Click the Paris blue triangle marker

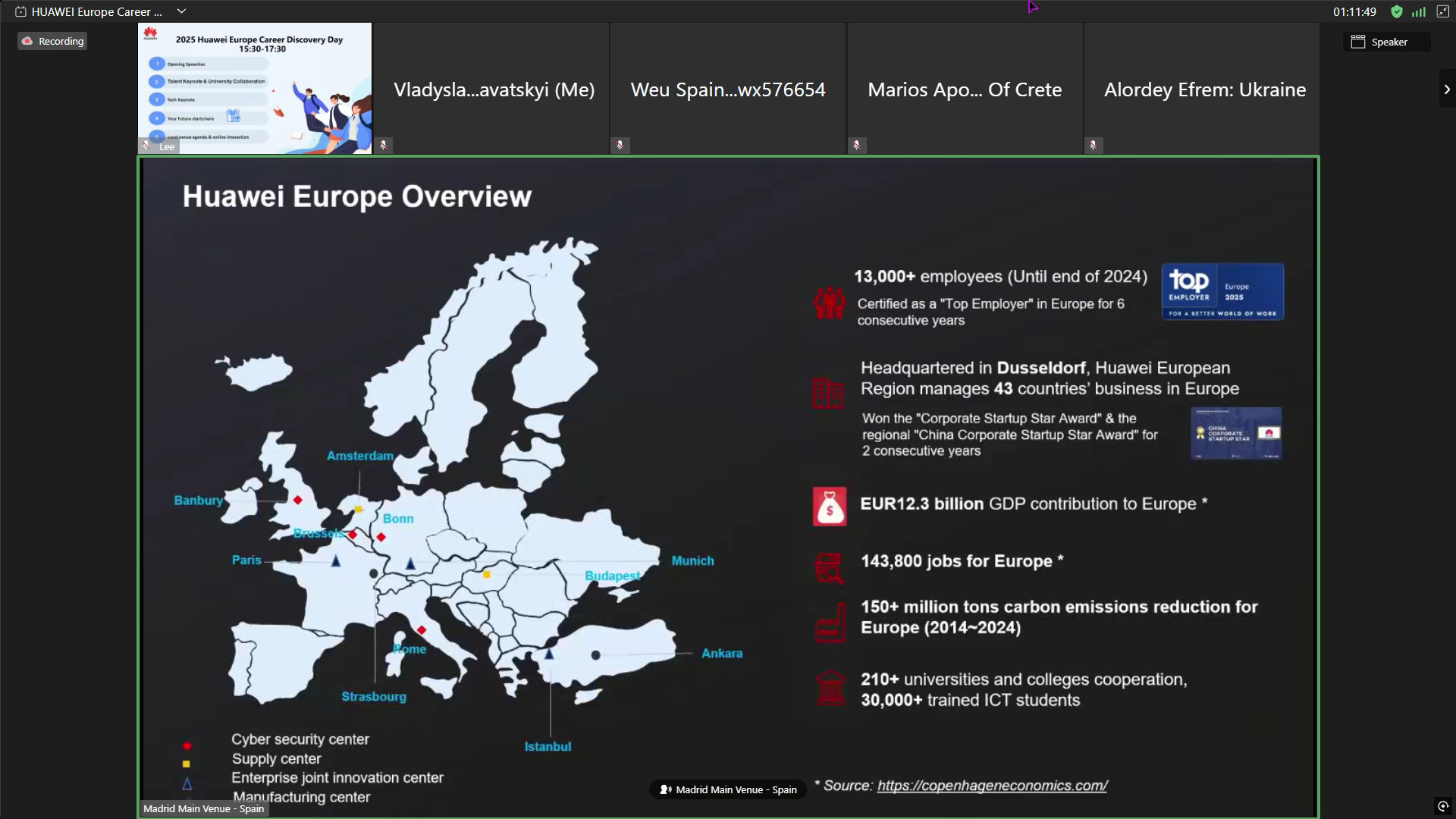pyautogui.click(x=336, y=561)
